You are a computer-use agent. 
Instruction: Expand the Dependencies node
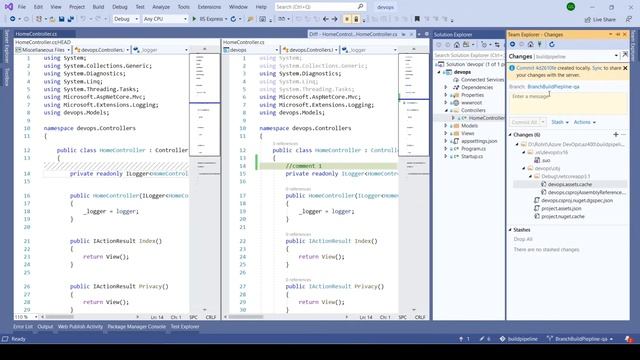(x=446, y=87)
